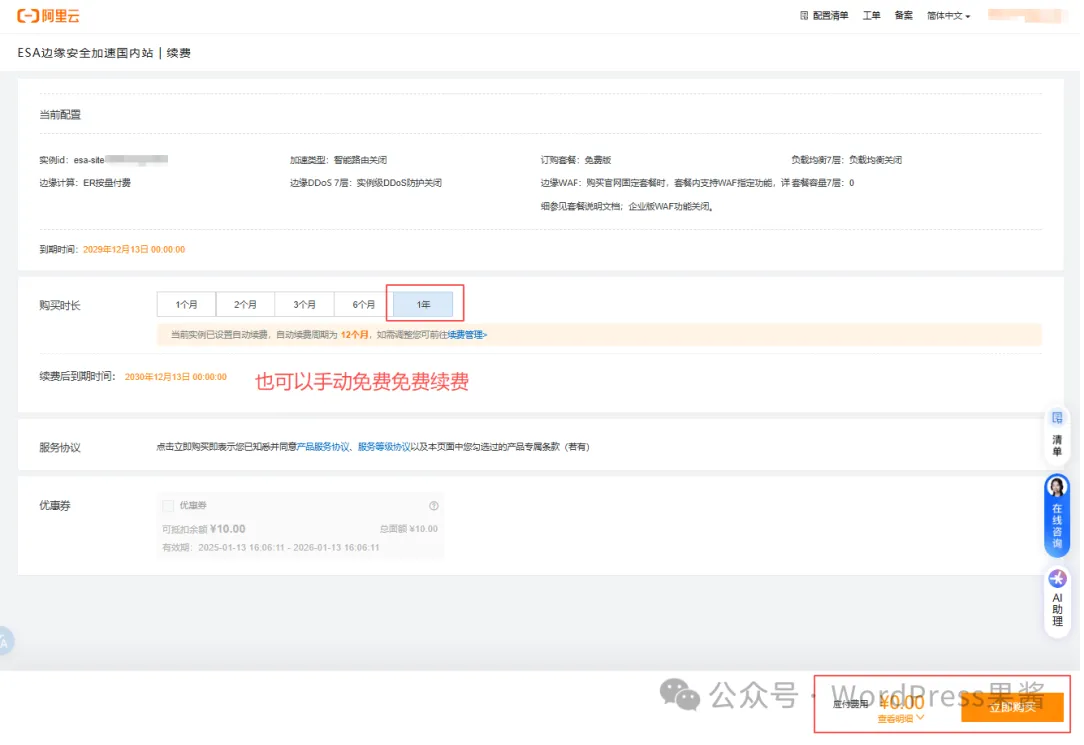Open the 简体中文 language dropdown
Viewport: 1084px width, 745px height.
click(x=946, y=15)
